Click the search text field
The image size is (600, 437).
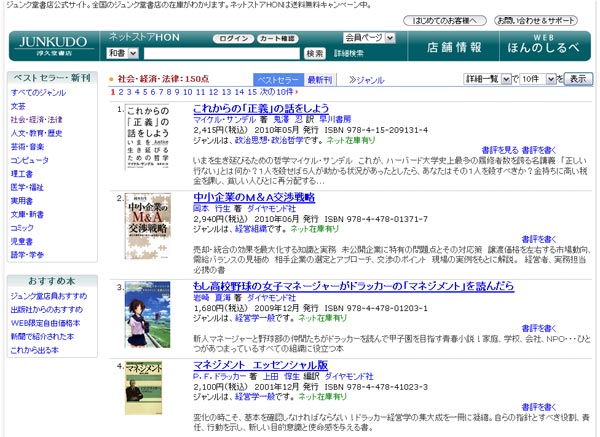[x=222, y=53]
